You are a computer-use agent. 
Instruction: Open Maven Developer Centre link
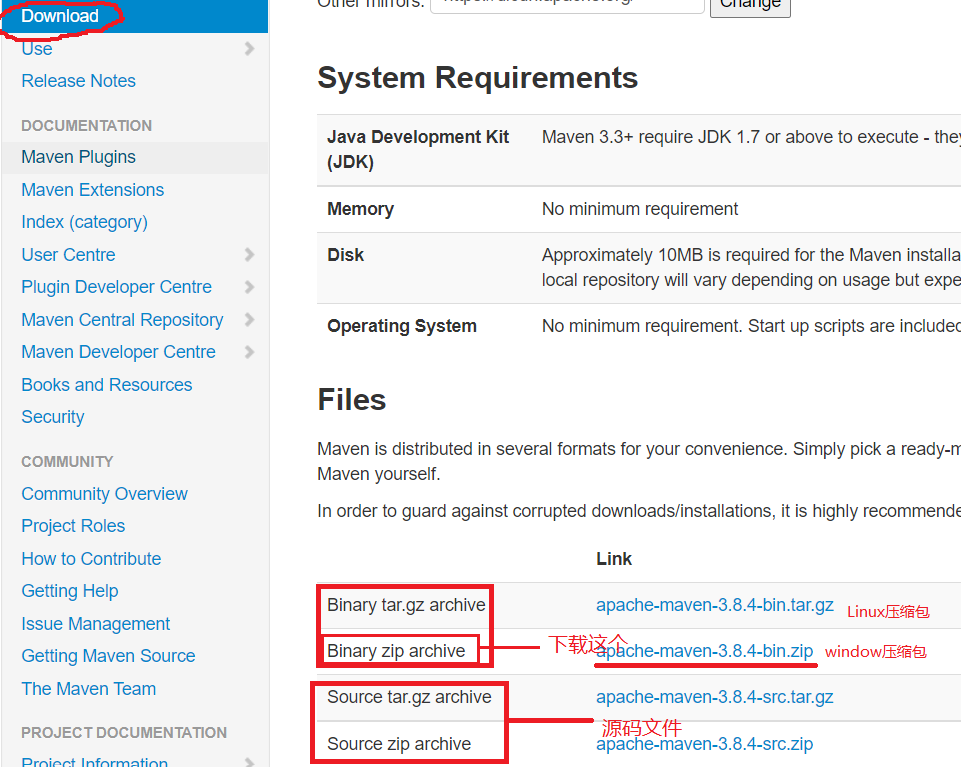pos(118,352)
